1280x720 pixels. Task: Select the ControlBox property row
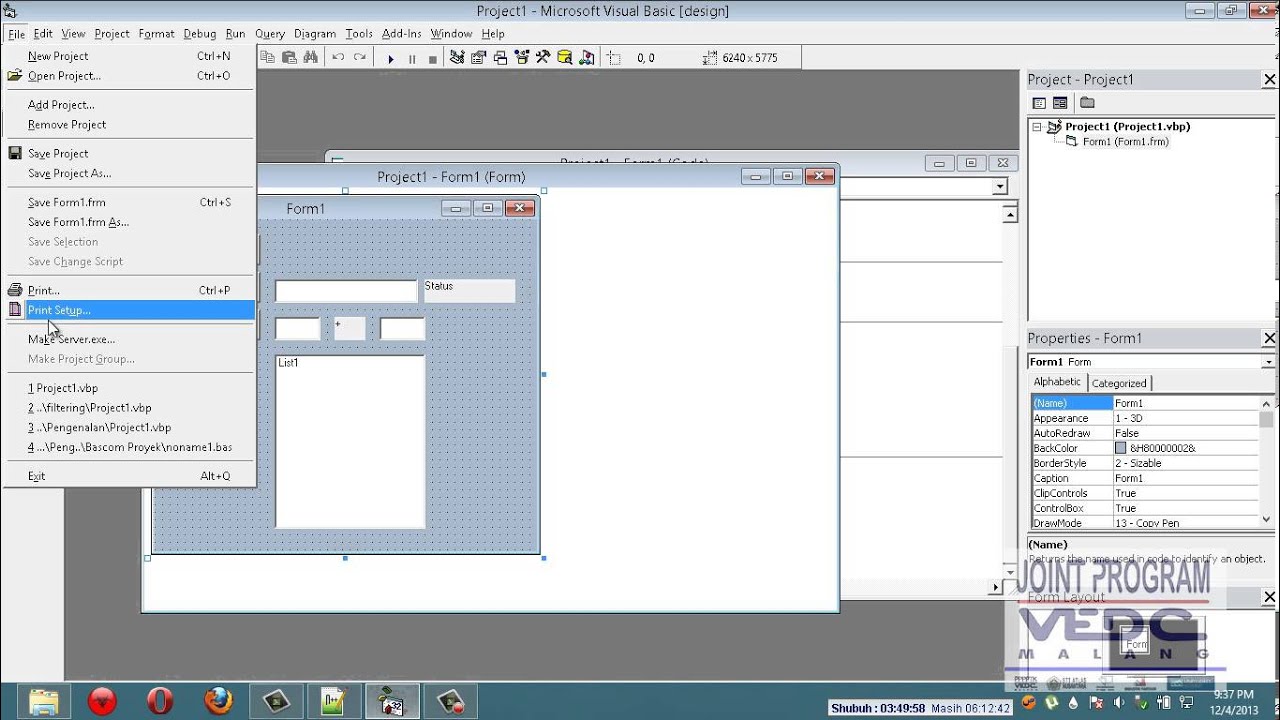(x=1145, y=508)
